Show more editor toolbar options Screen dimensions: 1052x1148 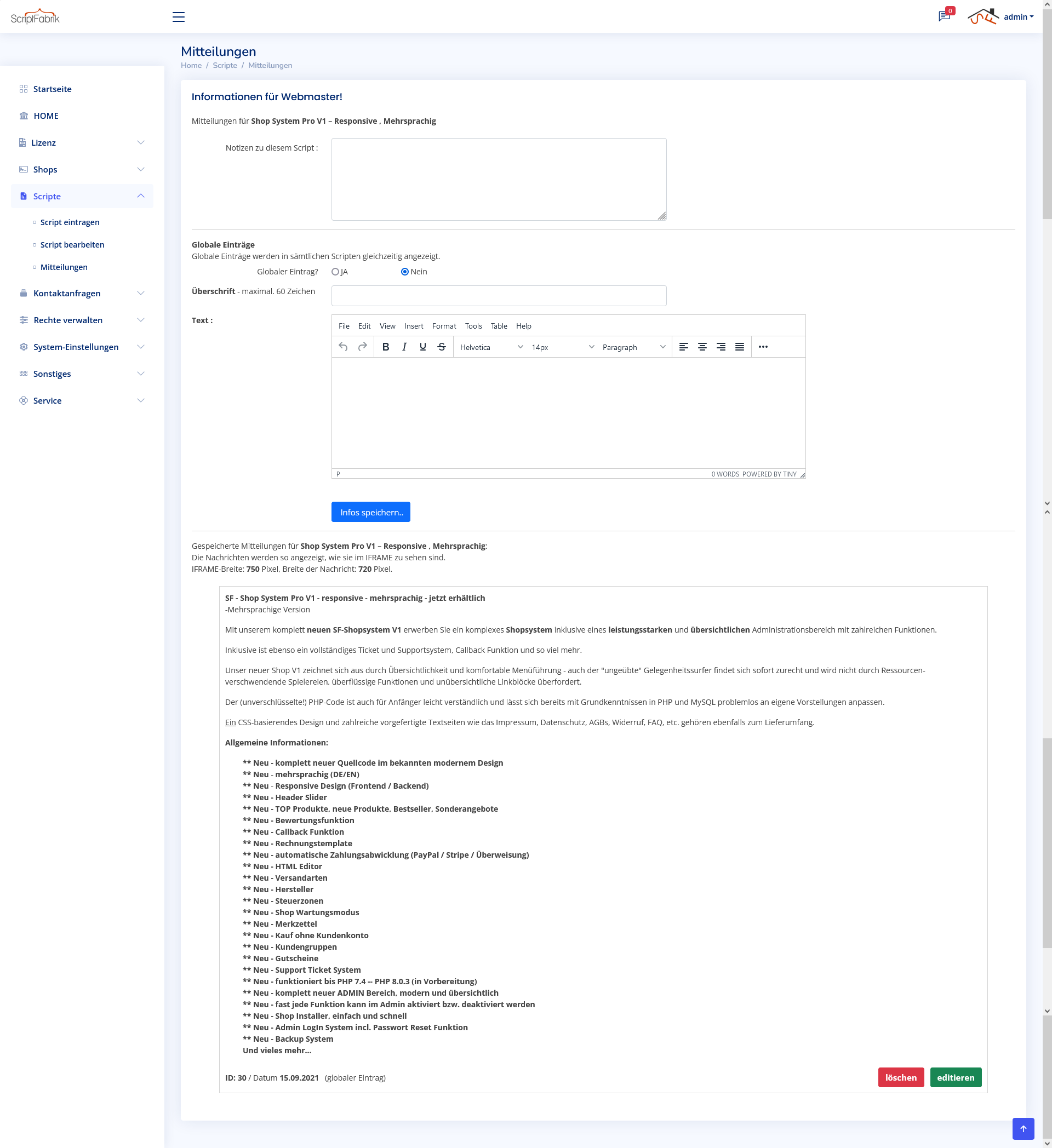pyautogui.click(x=763, y=347)
